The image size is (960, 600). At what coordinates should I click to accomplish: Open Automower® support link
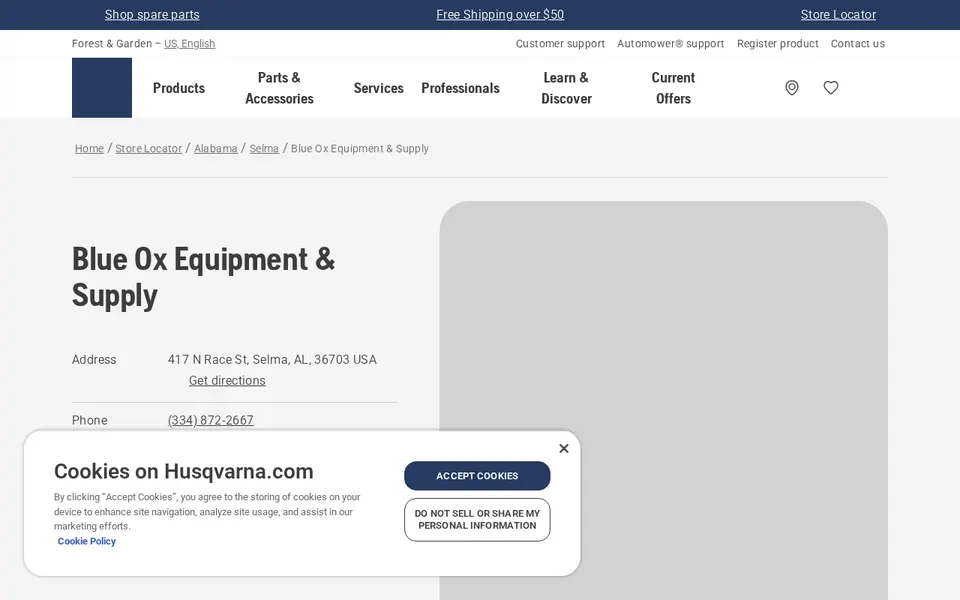pyautogui.click(x=670, y=43)
